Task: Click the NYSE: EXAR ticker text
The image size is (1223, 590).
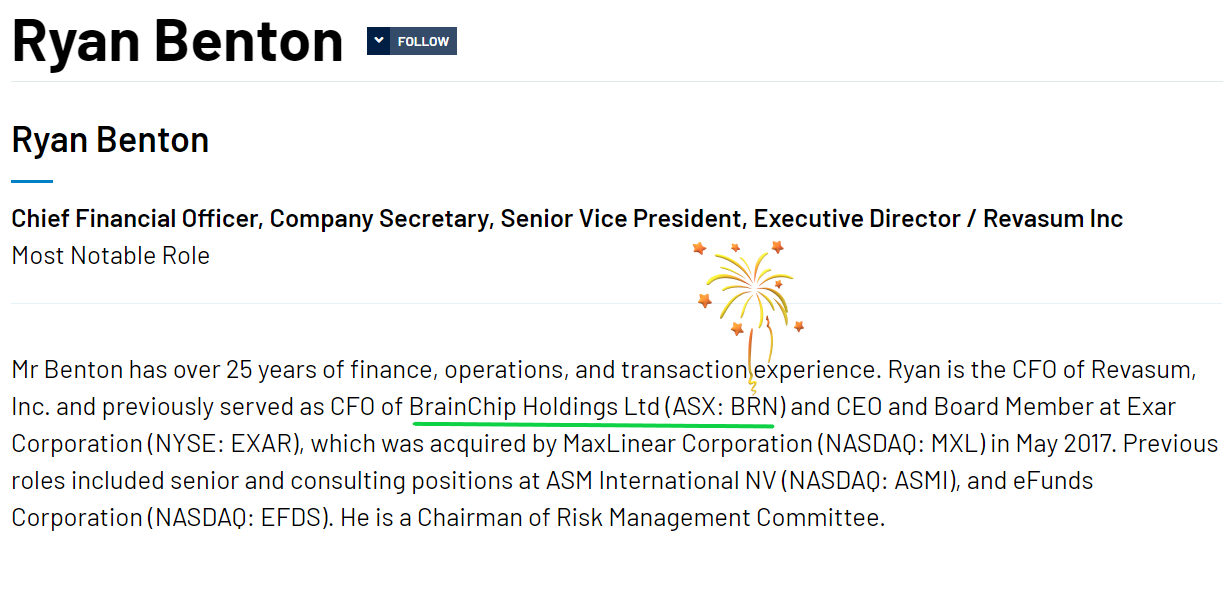Action: [x=225, y=444]
